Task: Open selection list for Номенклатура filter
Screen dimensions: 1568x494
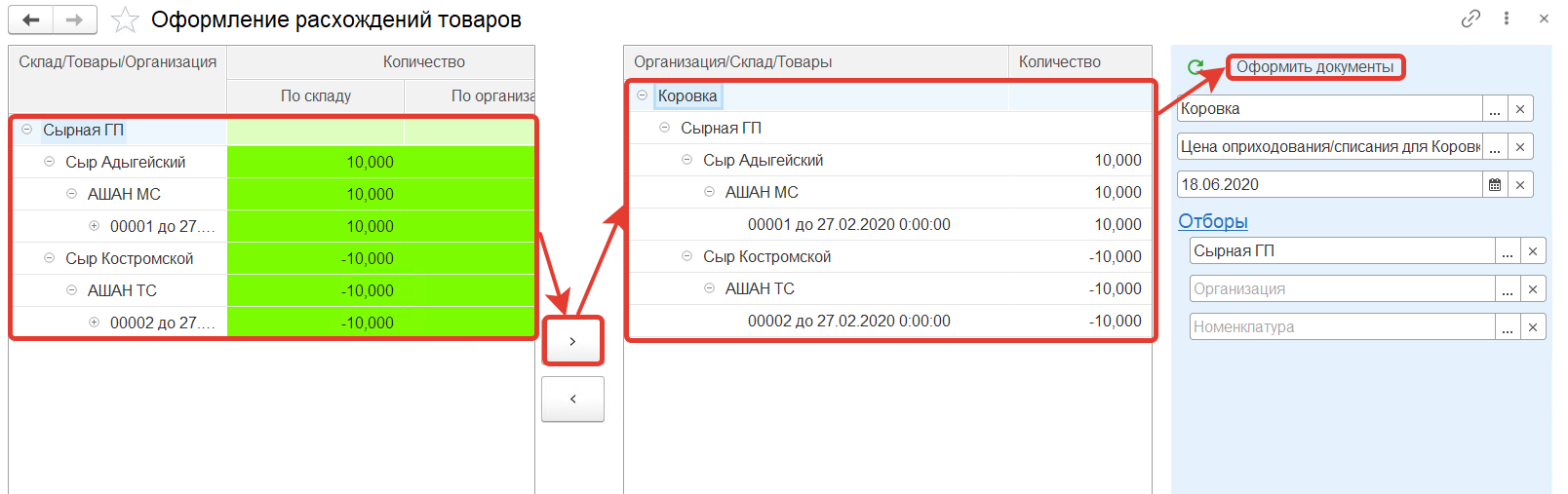Action: [x=1508, y=327]
